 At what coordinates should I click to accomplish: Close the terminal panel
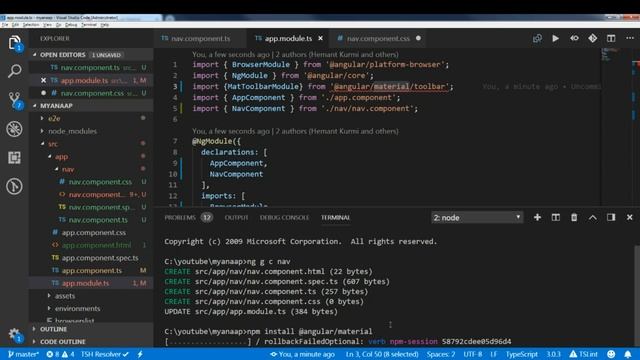coord(629,218)
